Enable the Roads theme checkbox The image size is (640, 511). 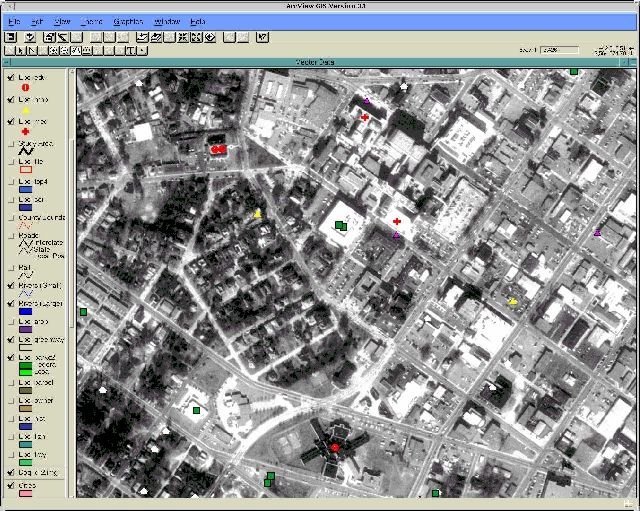click(x=11, y=236)
